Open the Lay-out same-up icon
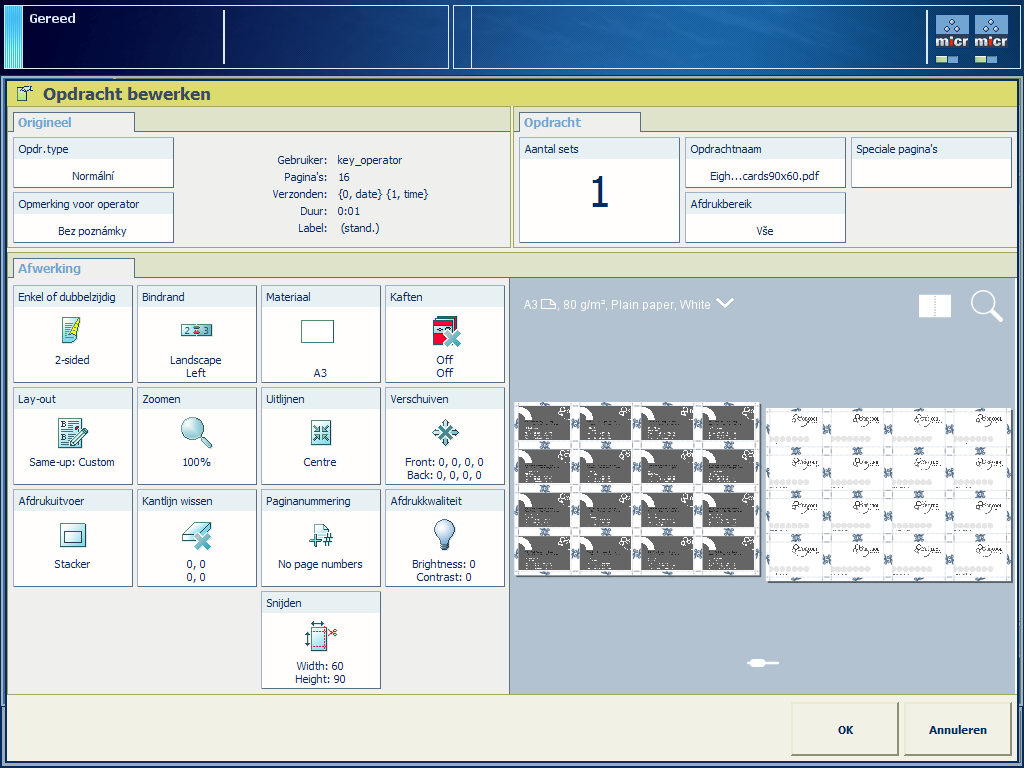Image resolution: width=1024 pixels, height=768 pixels. coord(72,433)
